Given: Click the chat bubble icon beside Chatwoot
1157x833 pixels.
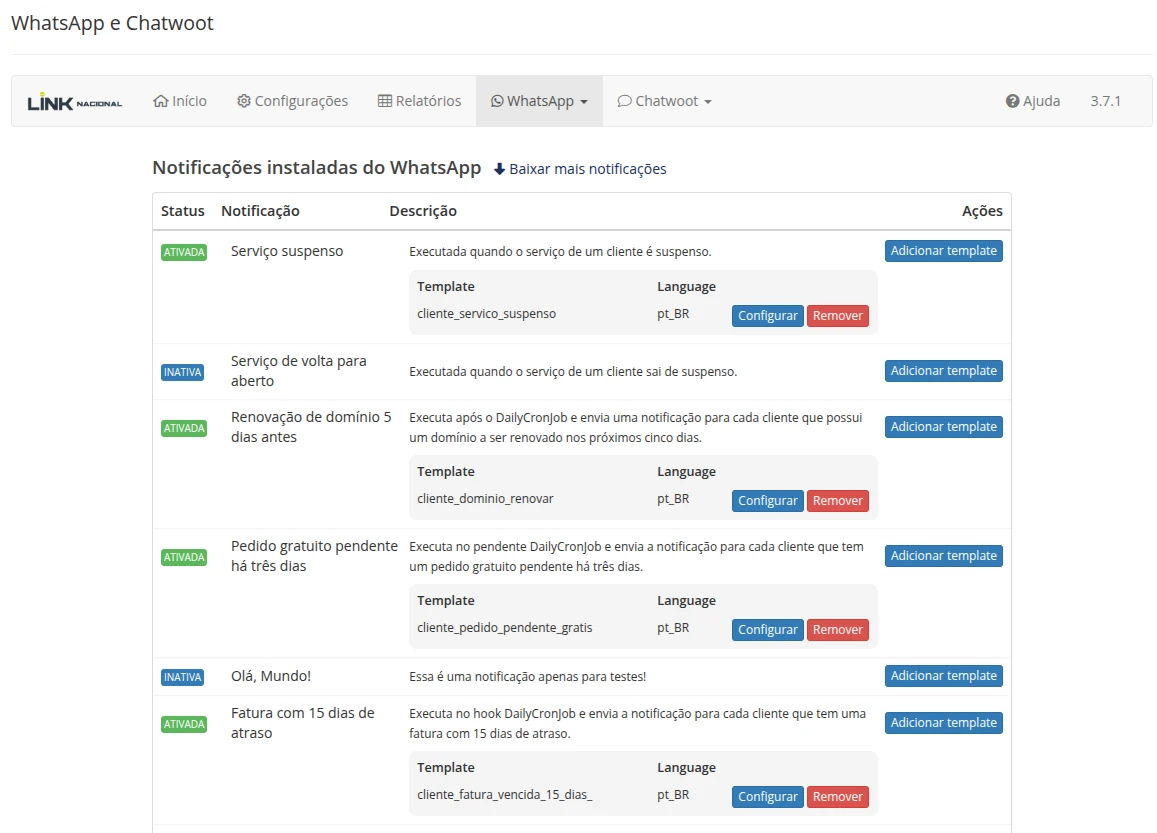Looking at the screenshot, I should click(x=624, y=101).
